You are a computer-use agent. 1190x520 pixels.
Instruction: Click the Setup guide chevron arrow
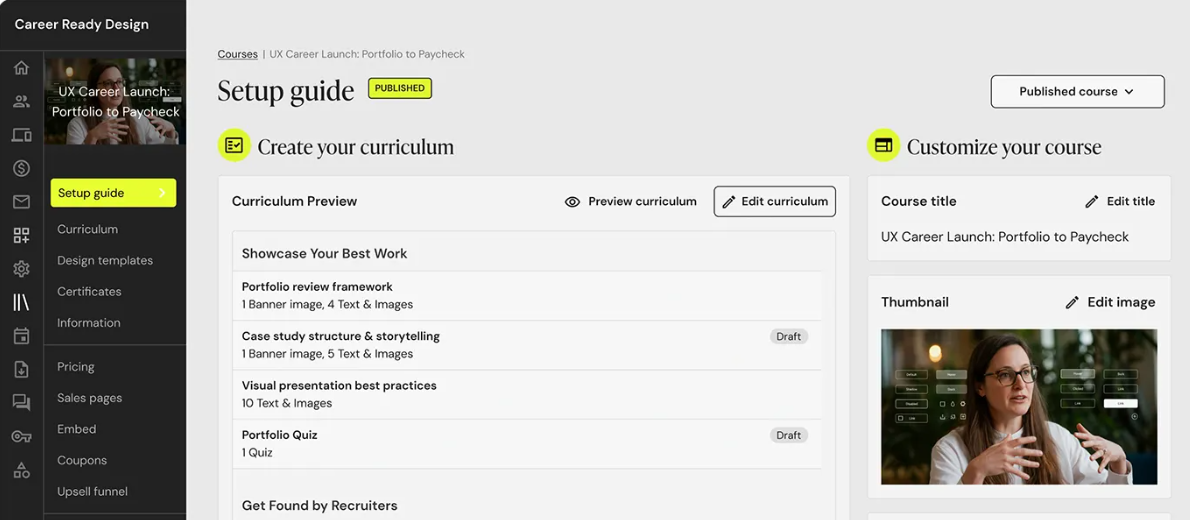tap(162, 193)
